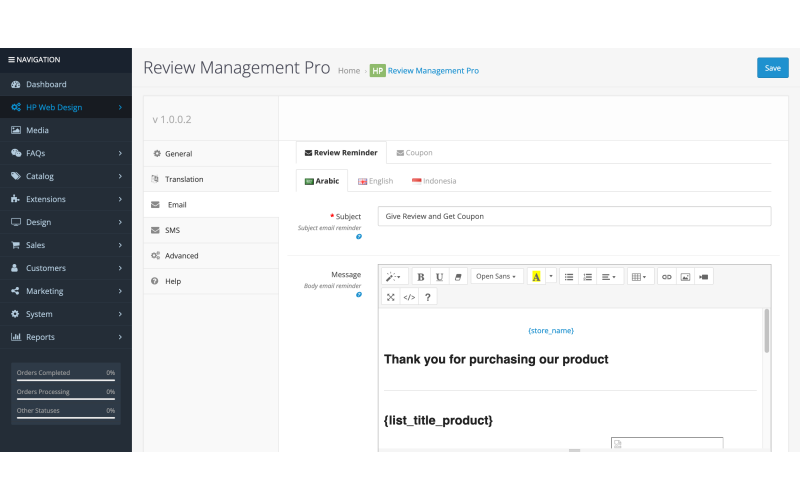The width and height of the screenshot is (800, 500).
Task: Open the General settings section
Action: 211,154
